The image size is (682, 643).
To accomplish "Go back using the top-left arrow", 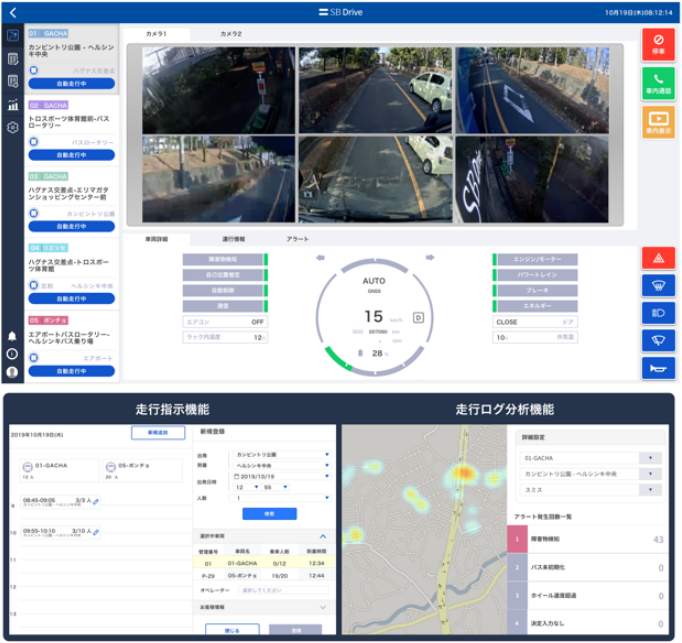I will coord(13,13).
